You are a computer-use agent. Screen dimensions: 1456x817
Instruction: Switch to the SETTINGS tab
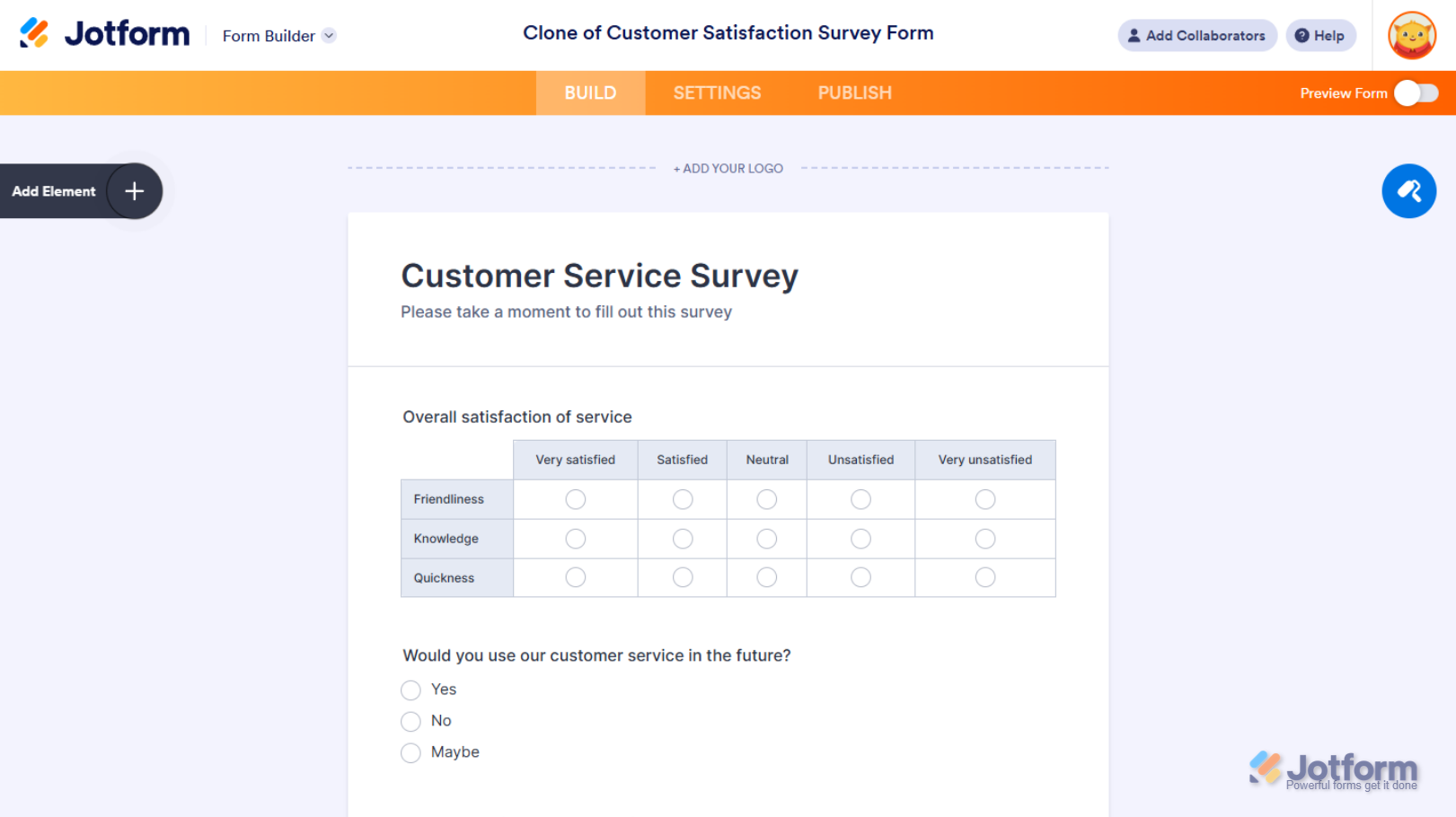pos(717,93)
